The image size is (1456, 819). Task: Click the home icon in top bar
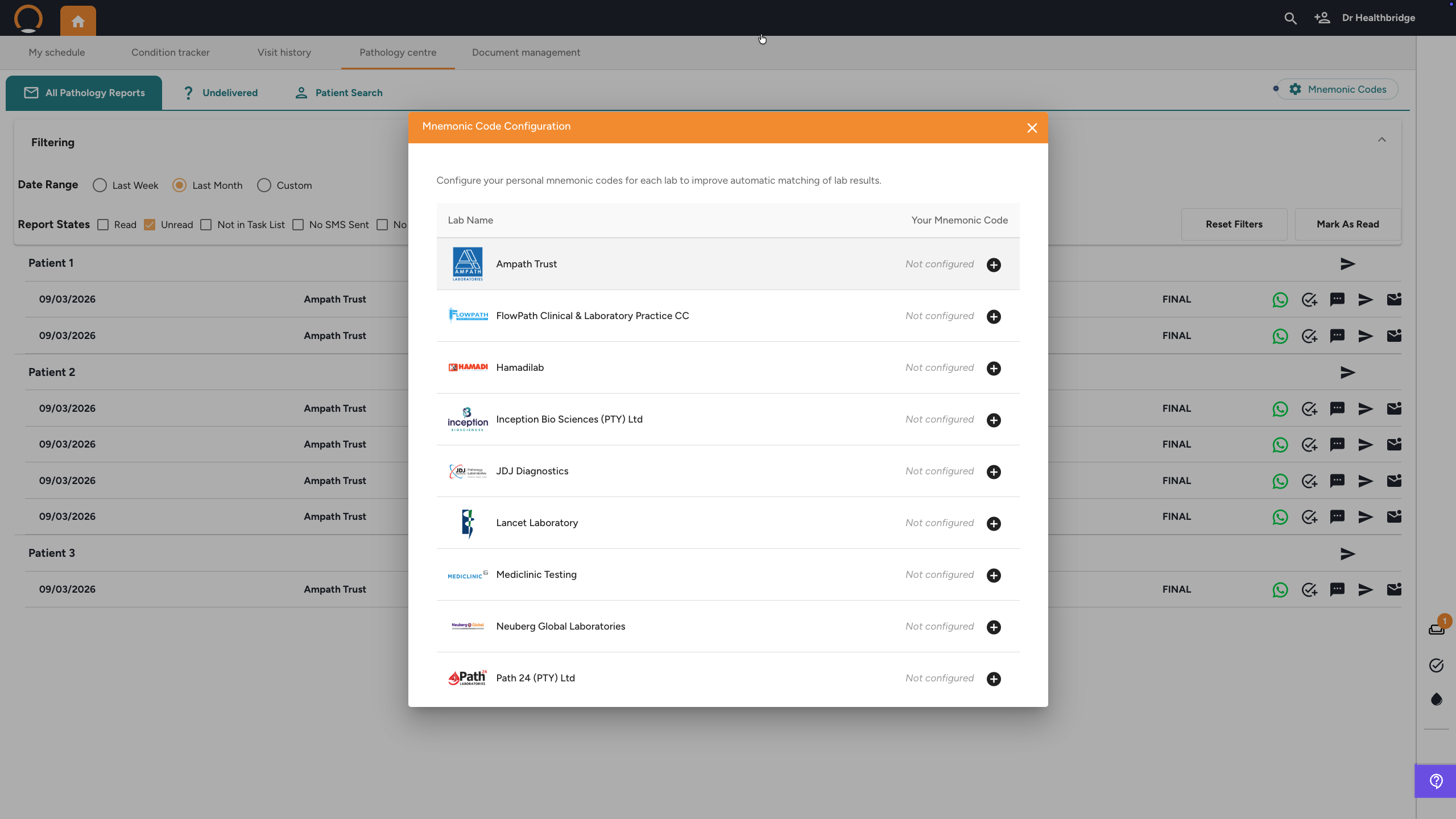pos(78,21)
